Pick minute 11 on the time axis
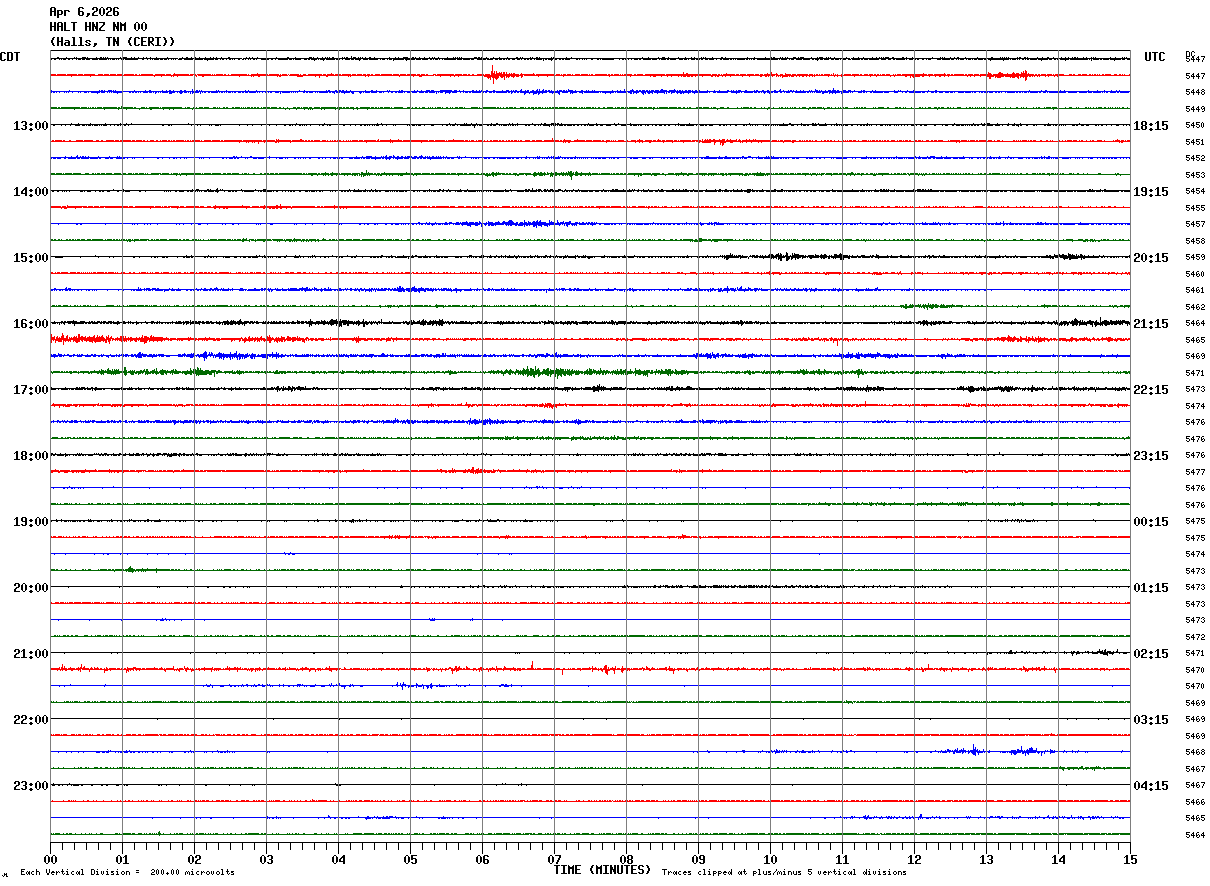Viewport: 1210px width, 886px height. (x=843, y=859)
